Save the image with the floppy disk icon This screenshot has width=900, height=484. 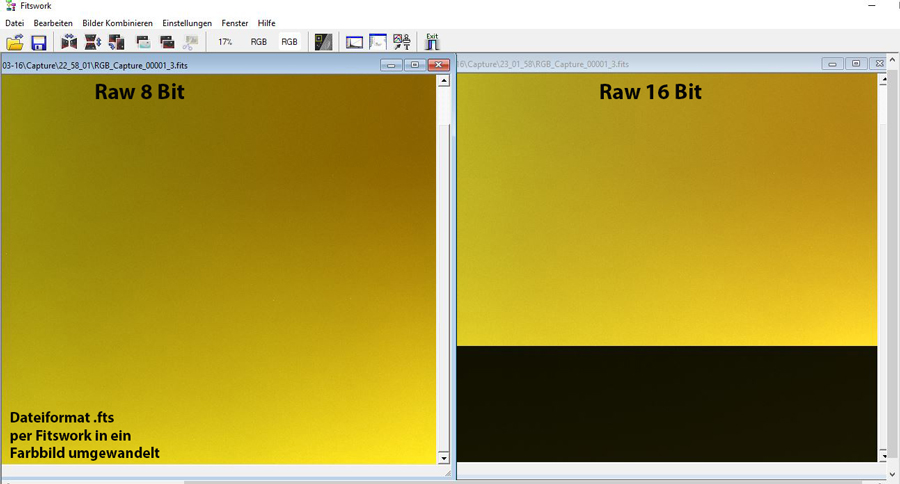click(38, 42)
